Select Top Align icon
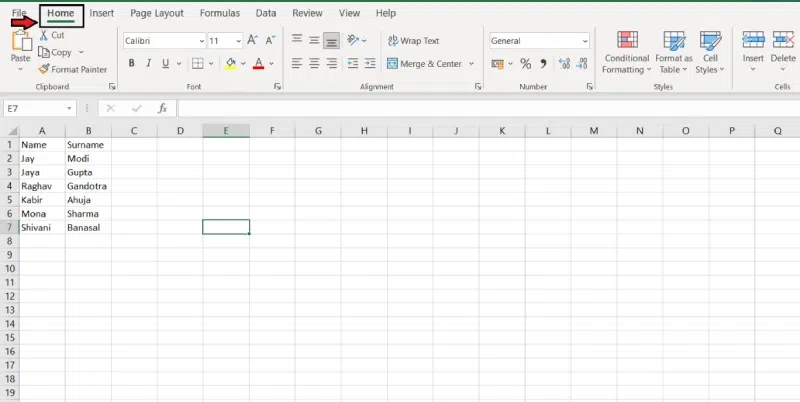Viewport: 800px width, 402px height. (297, 39)
